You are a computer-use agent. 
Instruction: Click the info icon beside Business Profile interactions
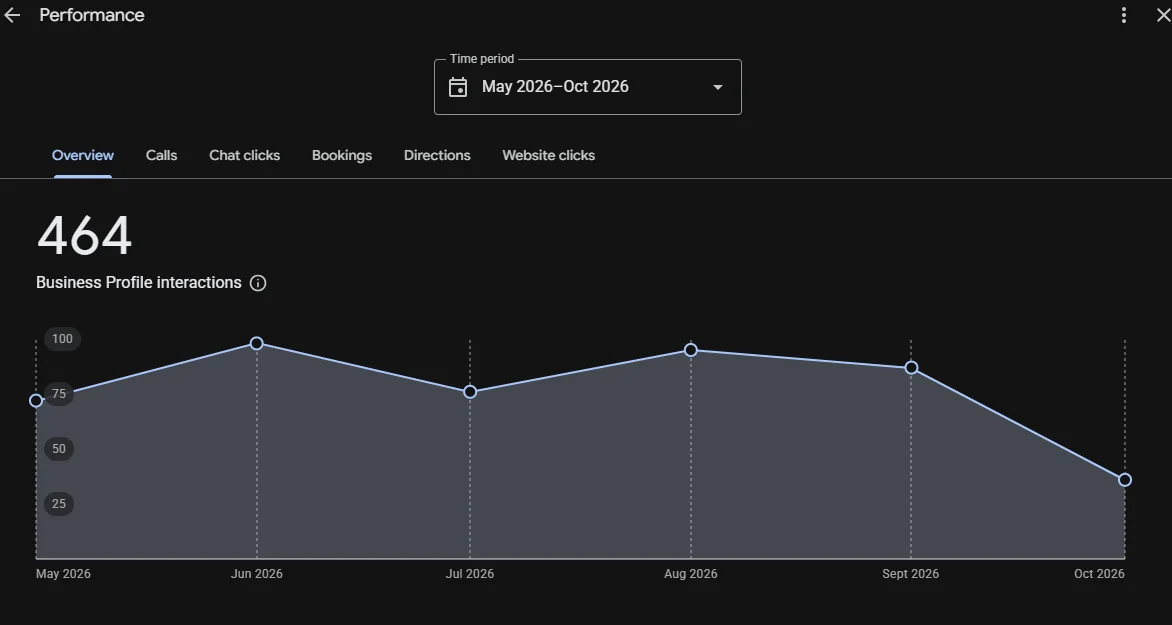pyautogui.click(x=258, y=283)
